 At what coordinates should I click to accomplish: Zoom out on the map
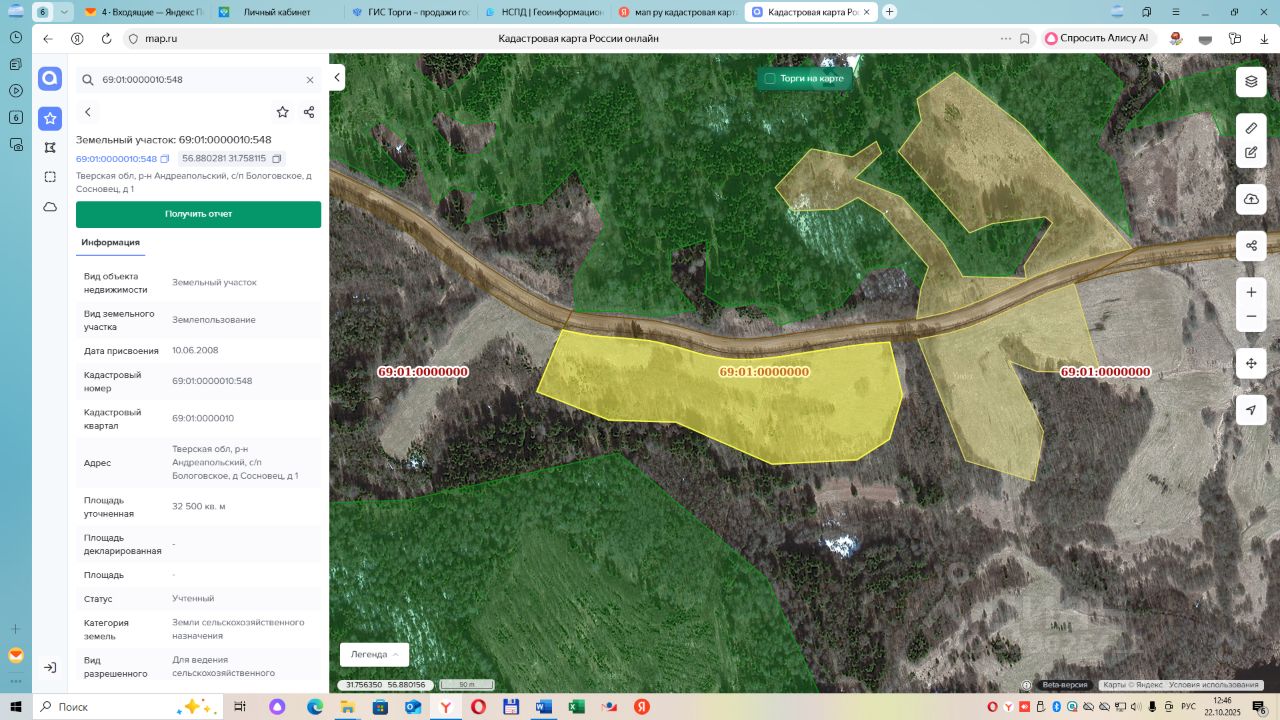(x=1251, y=317)
